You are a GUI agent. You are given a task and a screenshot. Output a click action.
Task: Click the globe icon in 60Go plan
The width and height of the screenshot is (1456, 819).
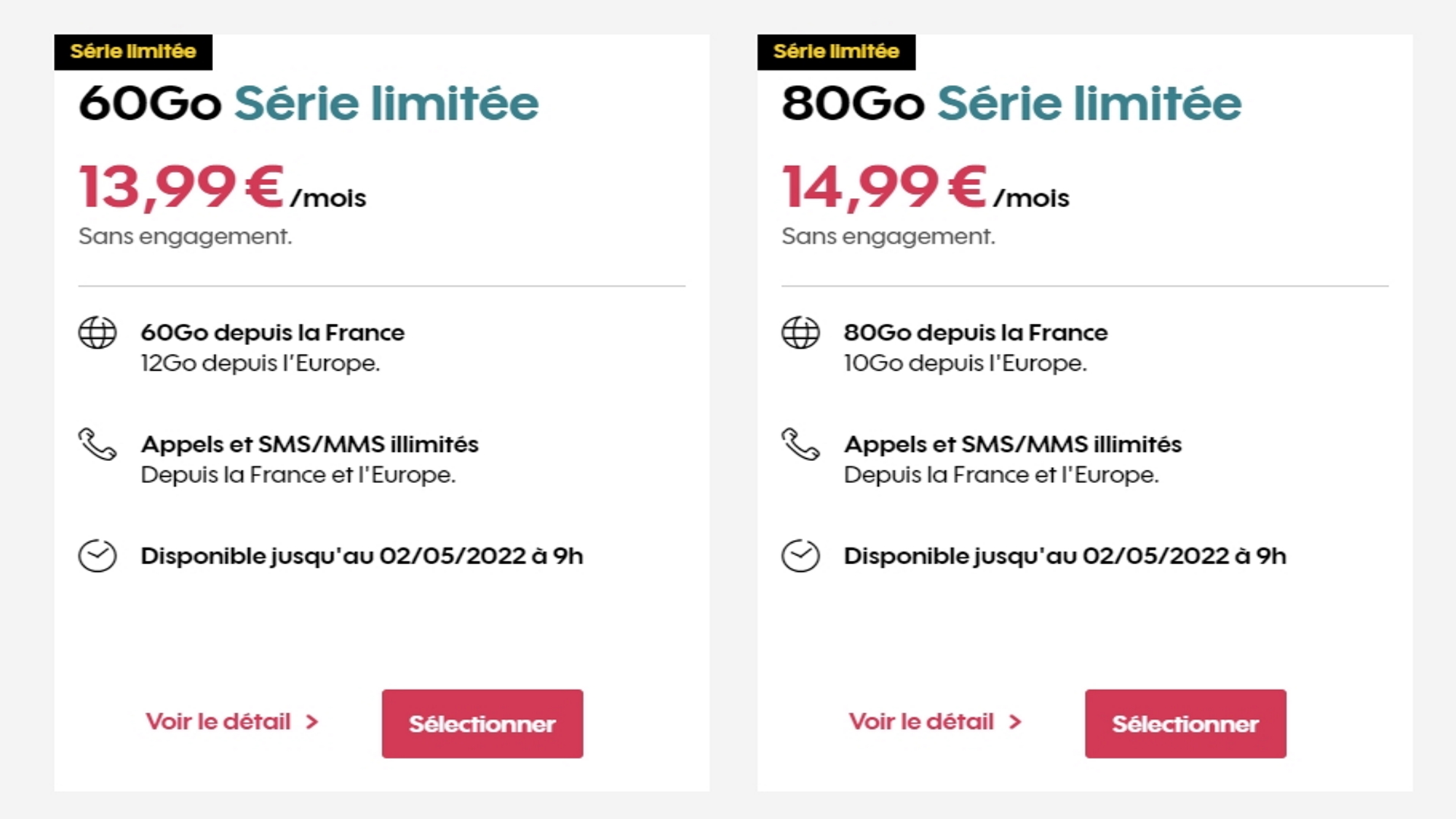click(x=97, y=332)
